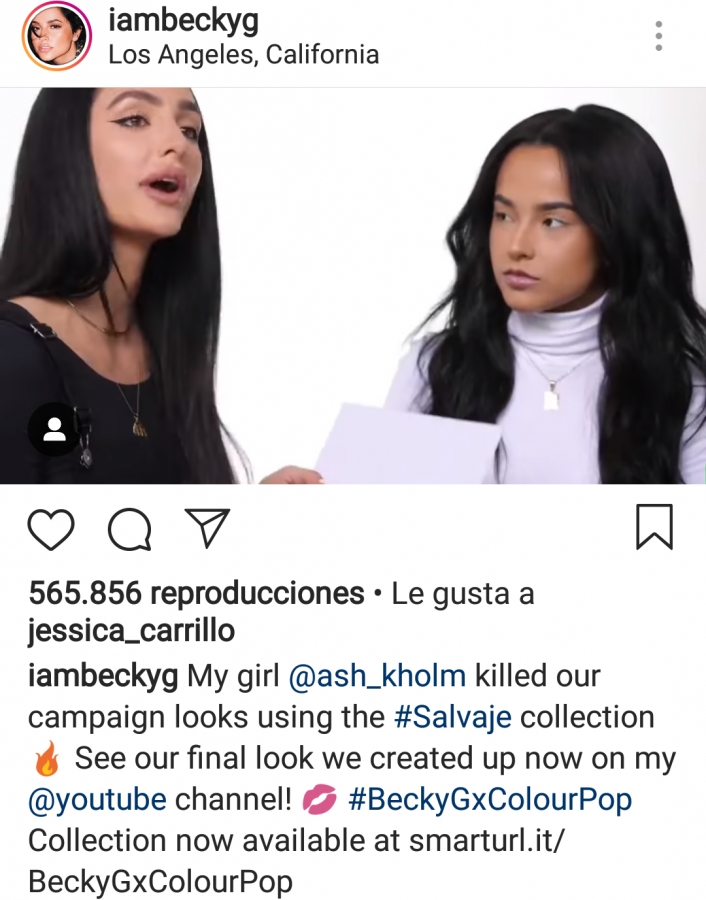View the 565.856 reproducciones count
Image resolution: width=706 pixels, height=900 pixels.
point(196,593)
